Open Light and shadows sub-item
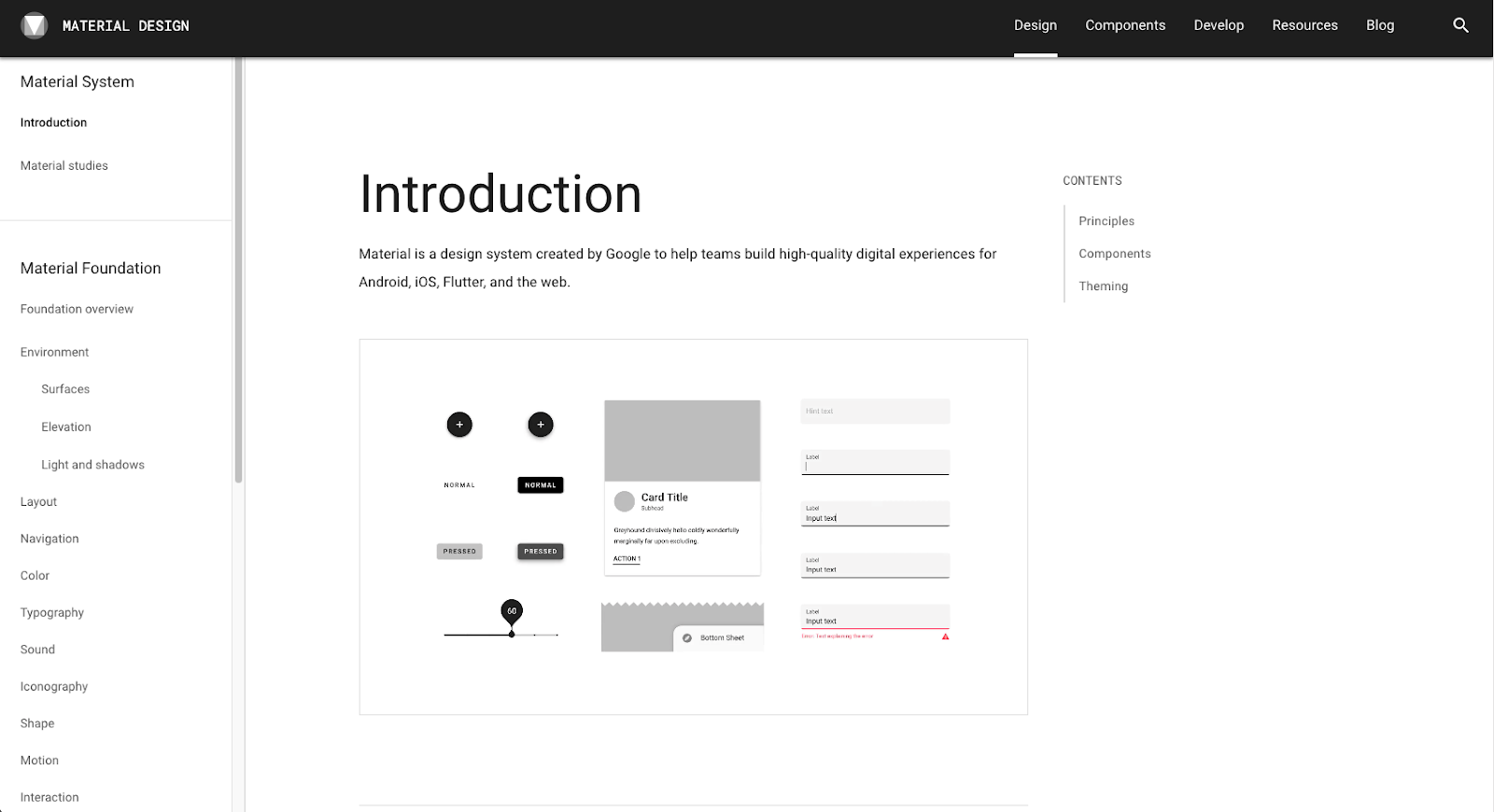Viewport: 1494px width, 812px height. [x=92, y=465]
